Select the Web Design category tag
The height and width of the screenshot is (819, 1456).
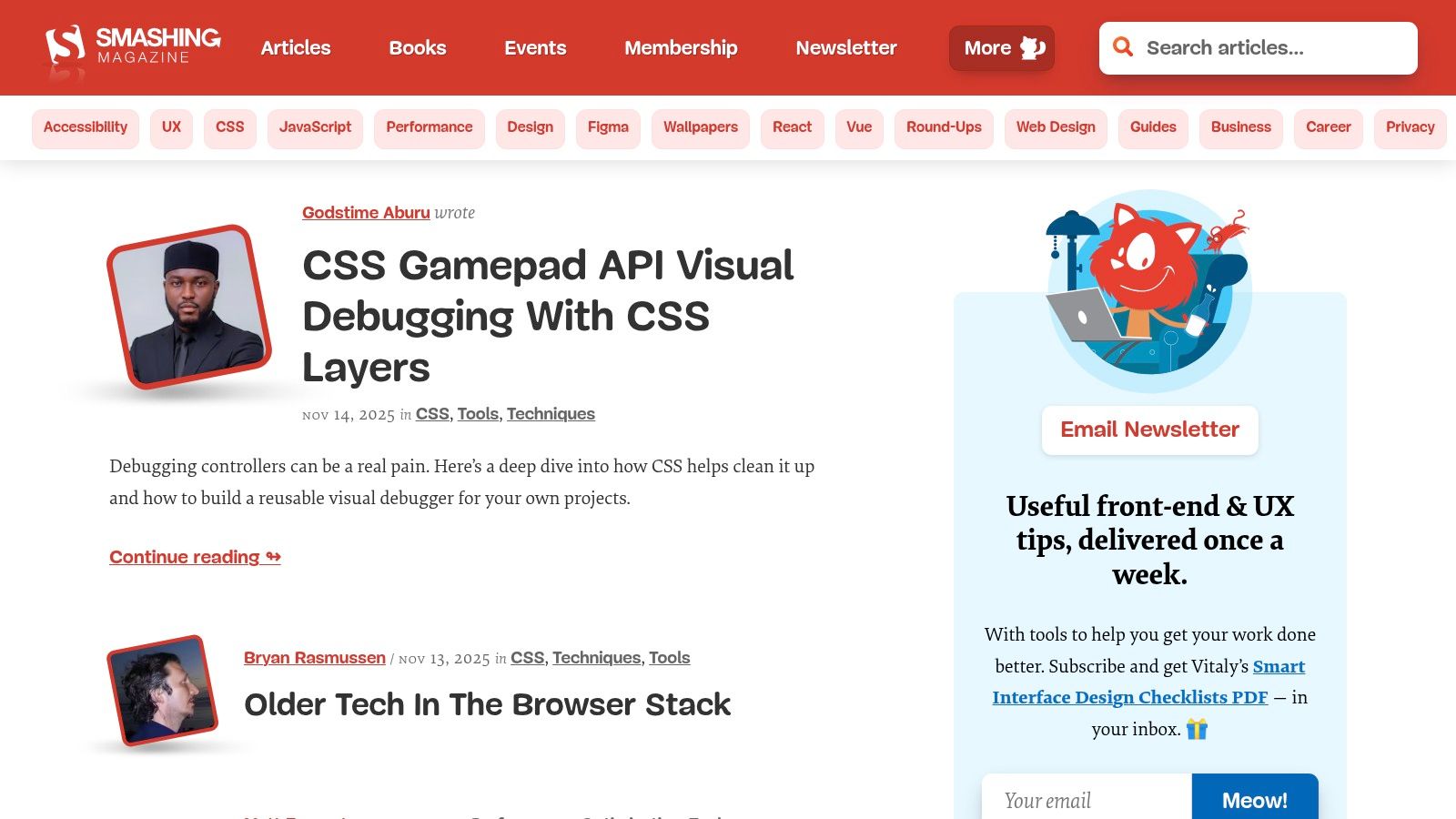[1056, 128]
